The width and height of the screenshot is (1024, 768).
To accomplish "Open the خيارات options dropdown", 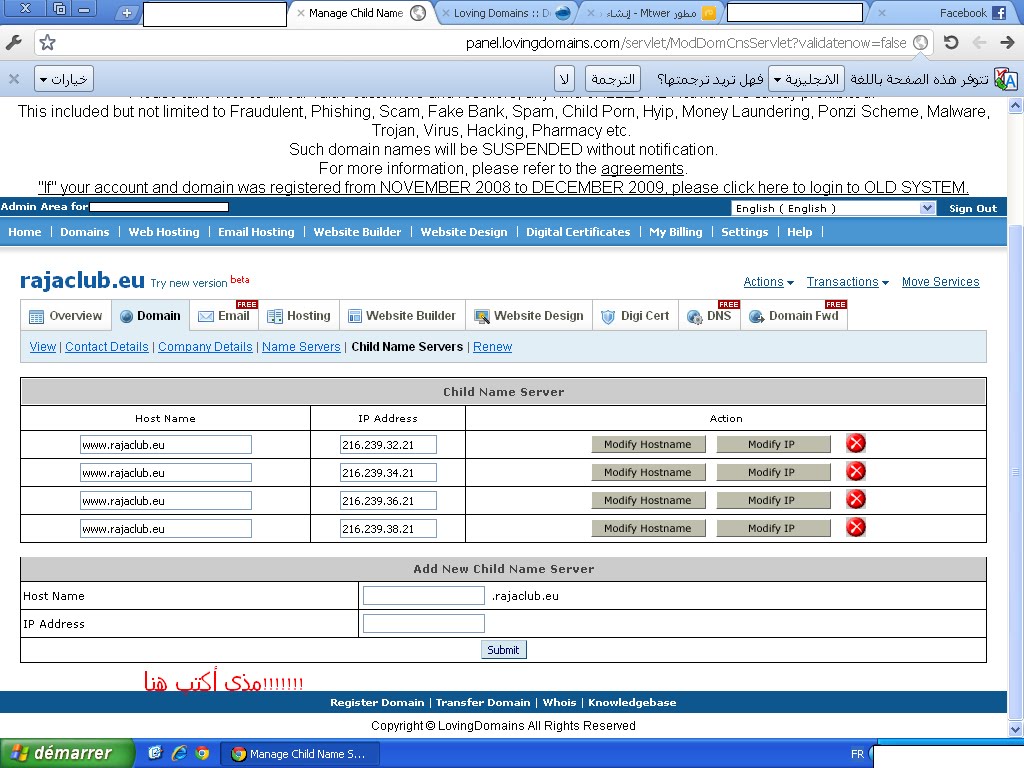I will (x=64, y=79).
